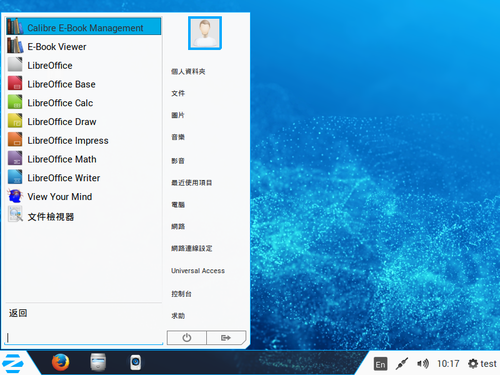Screen dimensions: 500x375
Task: Click the user avatar picture
Action: [x=205, y=33]
